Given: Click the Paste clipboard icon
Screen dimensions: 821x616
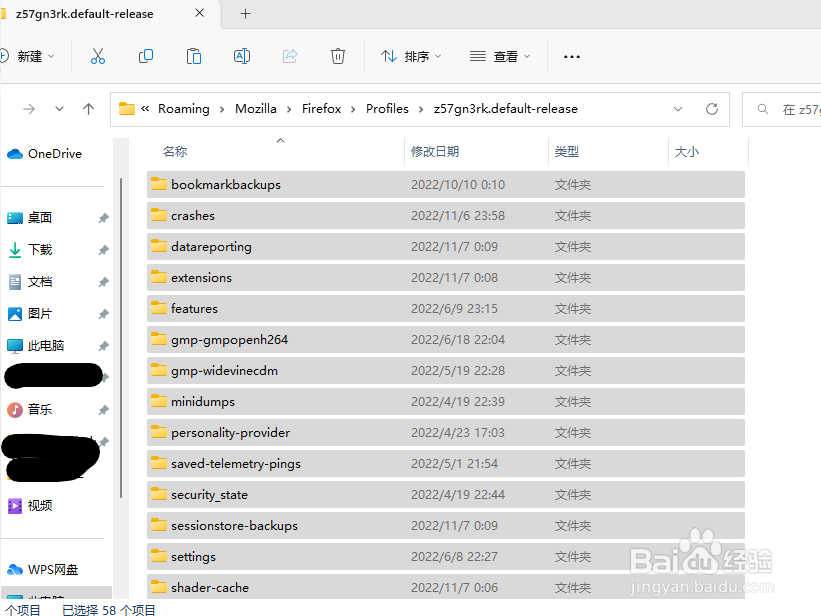Looking at the screenshot, I should click(194, 56).
